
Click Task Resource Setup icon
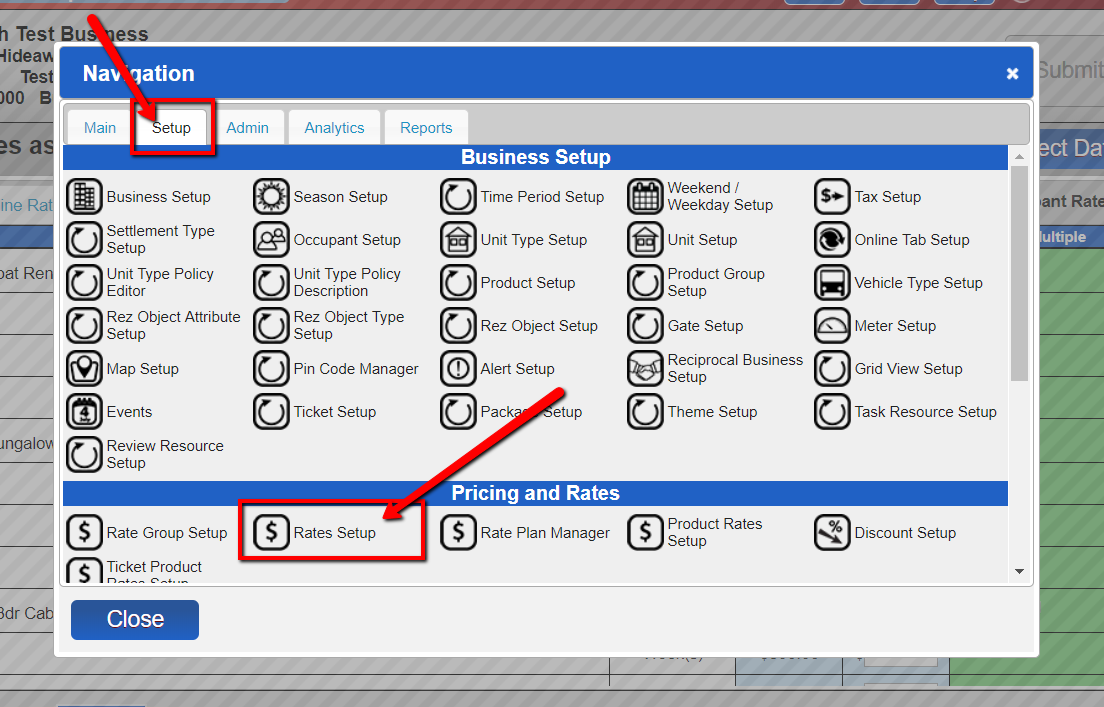[832, 411]
